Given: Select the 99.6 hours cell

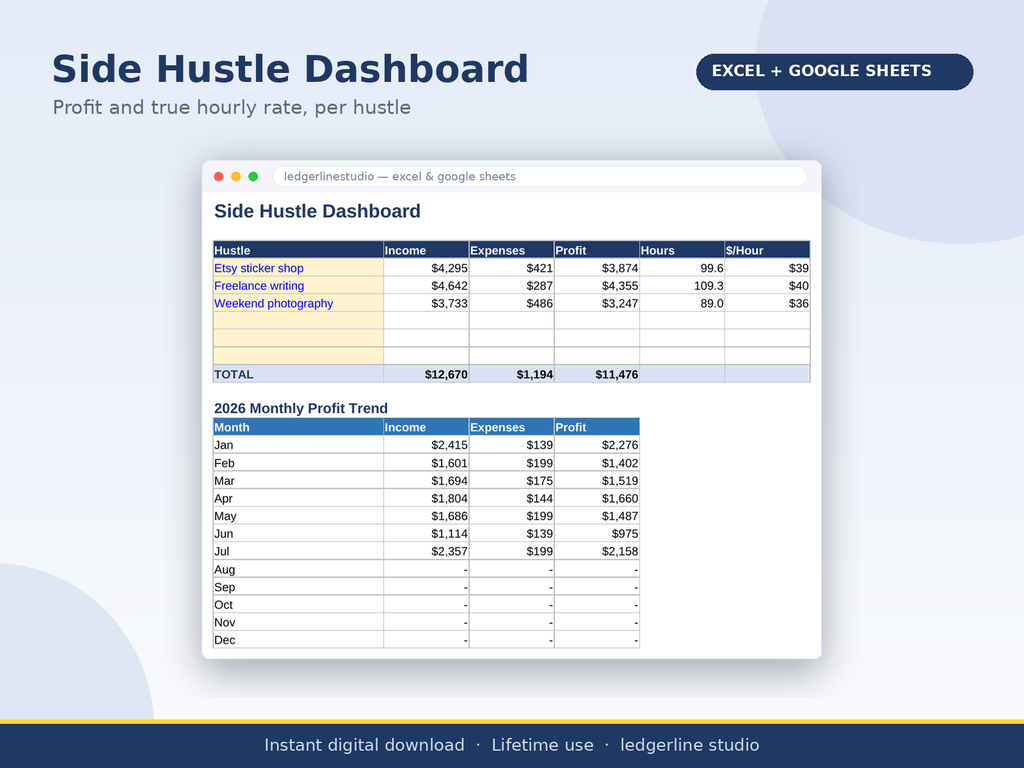Looking at the screenshot, I should coord(682,268).
